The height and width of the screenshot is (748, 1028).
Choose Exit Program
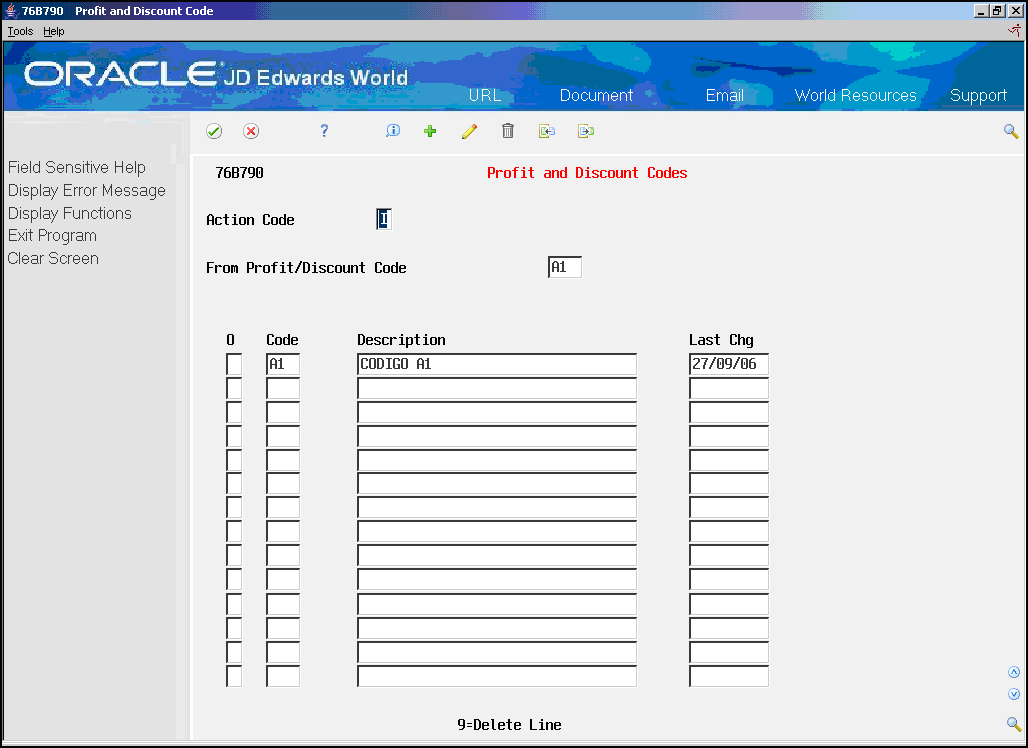(52, 235)
